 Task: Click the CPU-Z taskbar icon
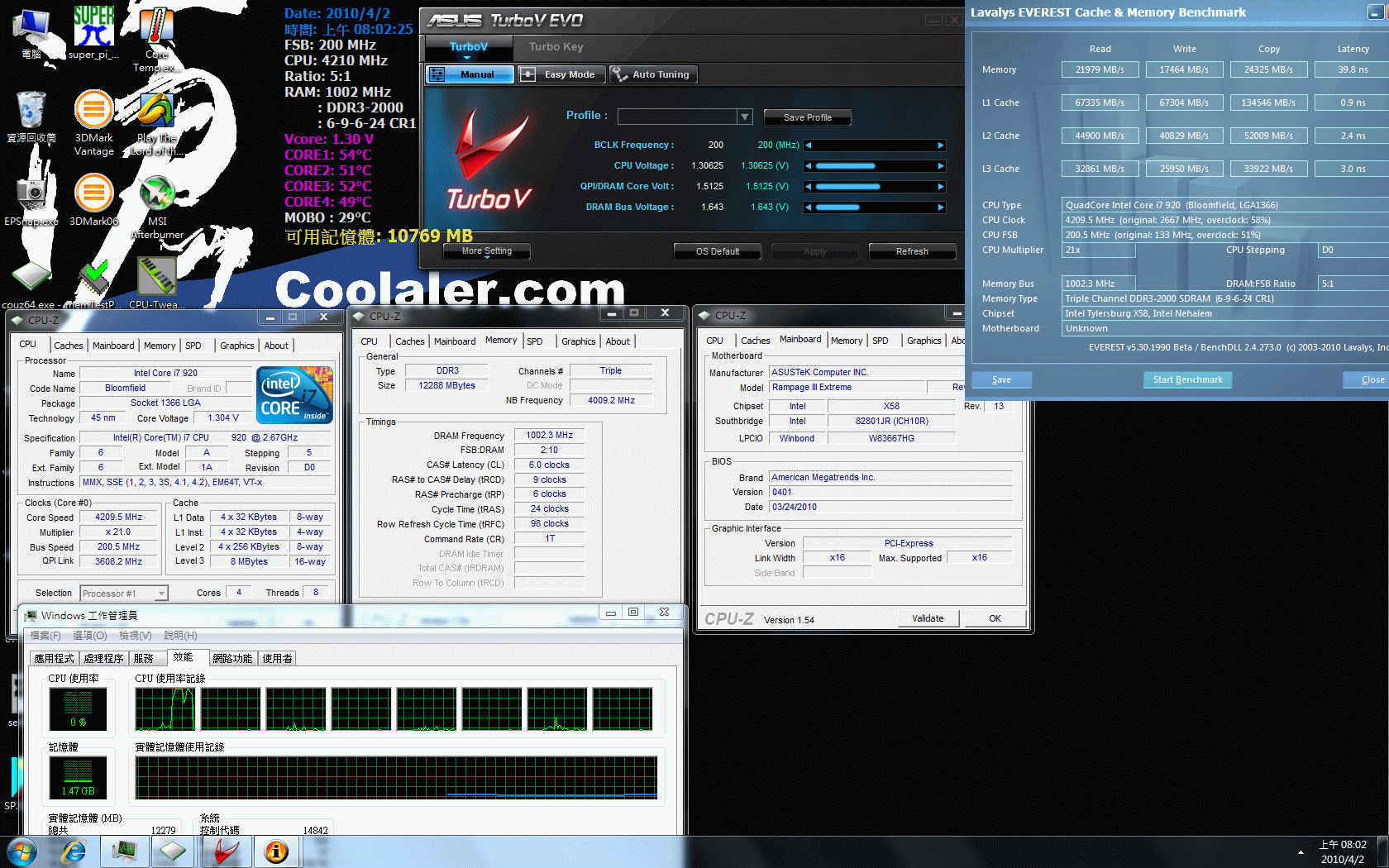pyautogui.click(x=174, y=851)
